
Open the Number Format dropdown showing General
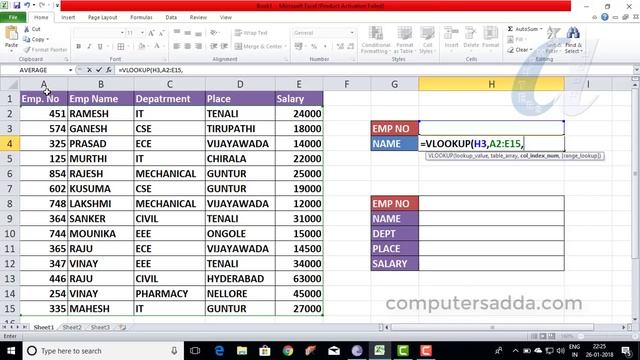coord(351,33)
